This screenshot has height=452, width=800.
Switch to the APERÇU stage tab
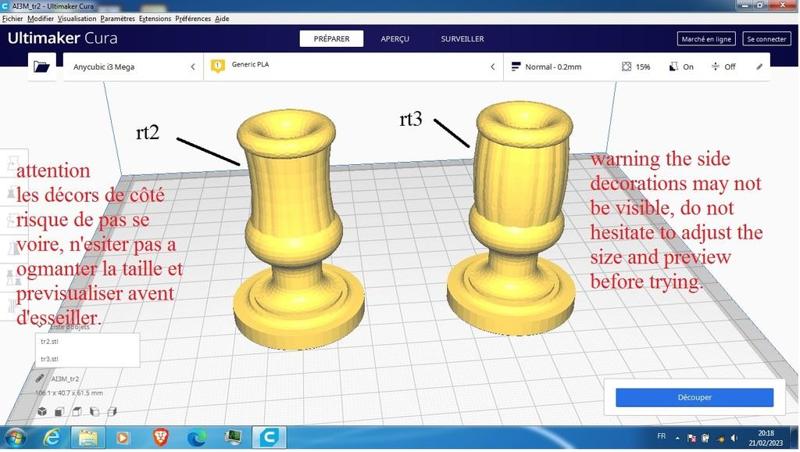[395, 39]
